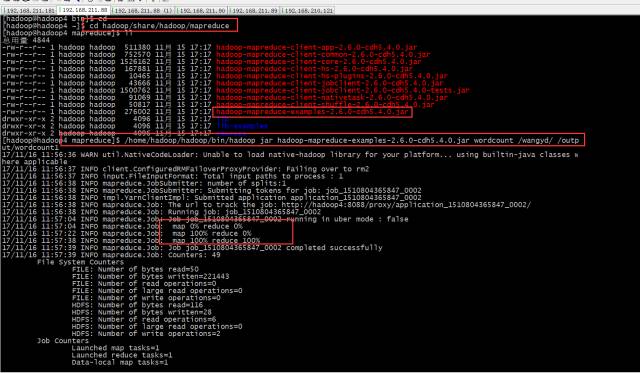Click the 'Counters: 49' log line
Viewport: 640px width, 373px height.
(x=111, y=255)
